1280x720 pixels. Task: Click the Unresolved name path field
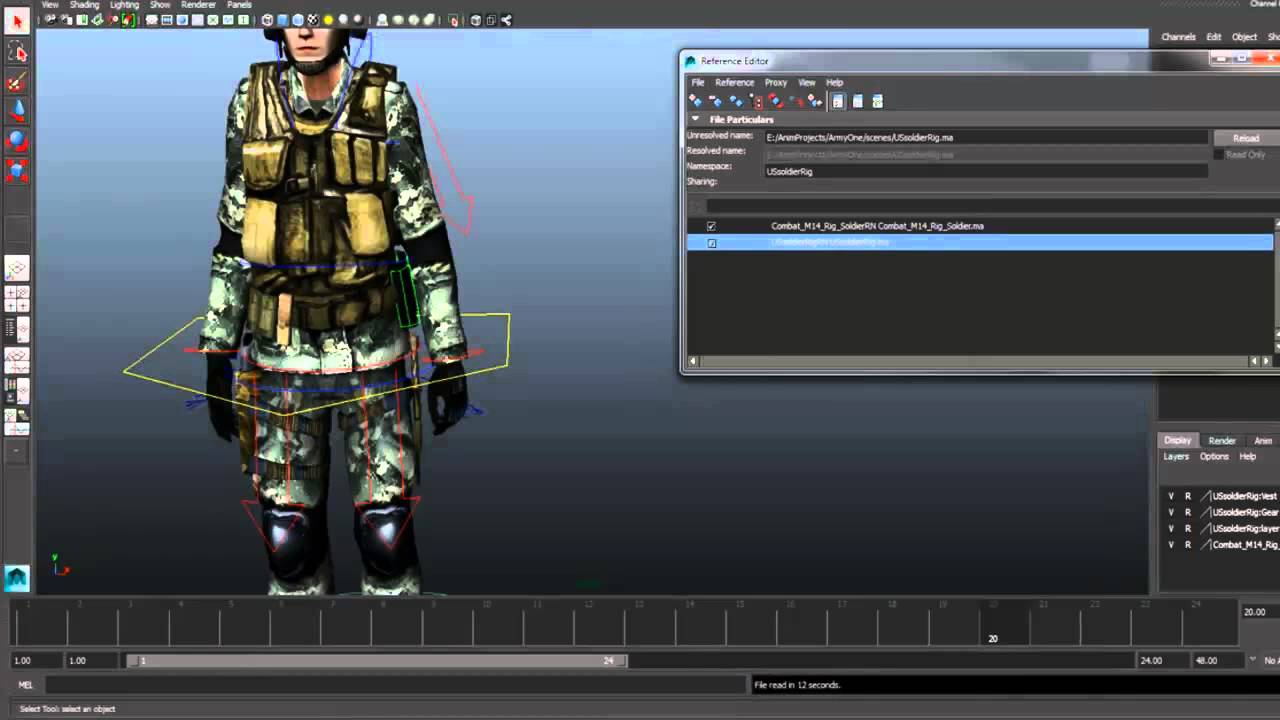point(986,137)
